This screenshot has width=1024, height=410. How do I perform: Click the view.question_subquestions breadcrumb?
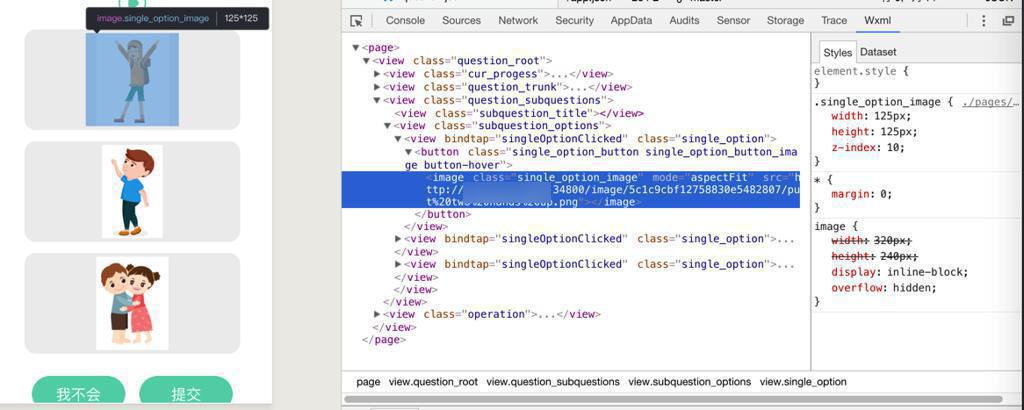coord(553,382)
